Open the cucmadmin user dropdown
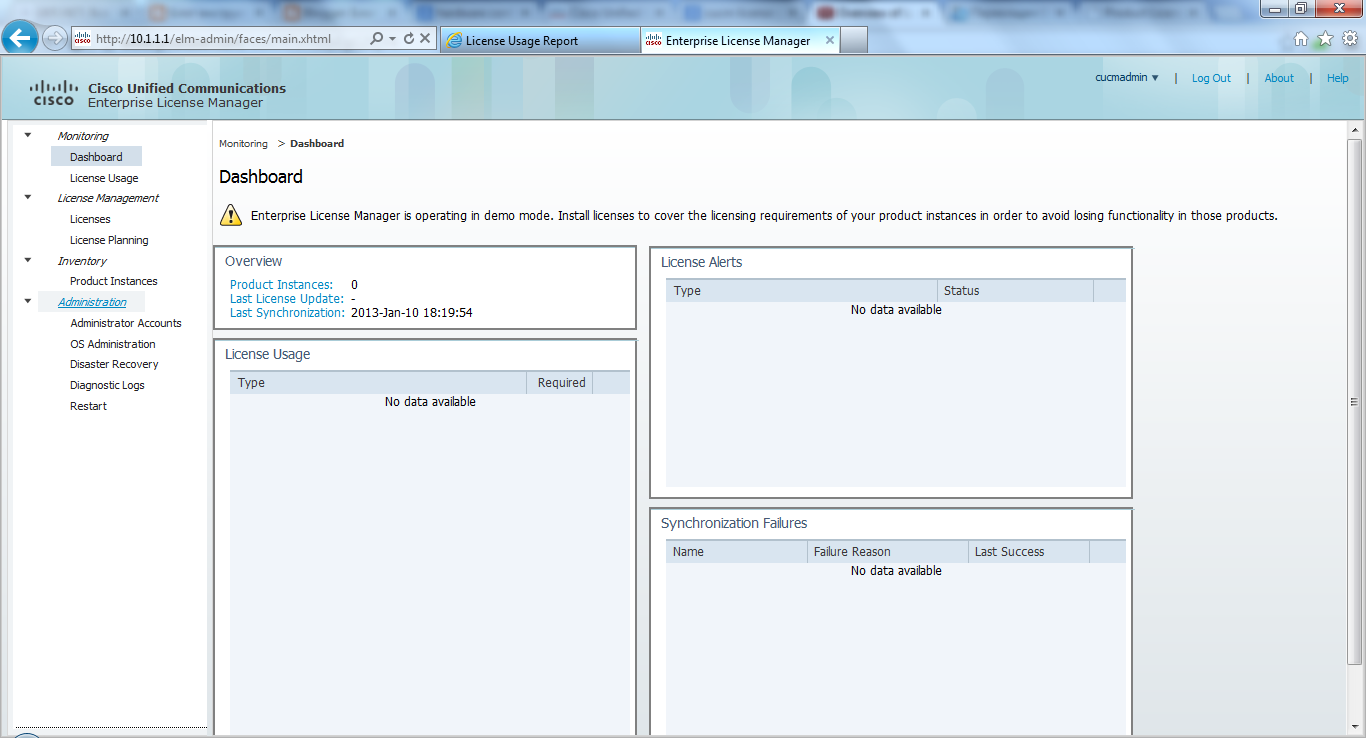This screenshot has width=1366, height=738. point(1127,77)
